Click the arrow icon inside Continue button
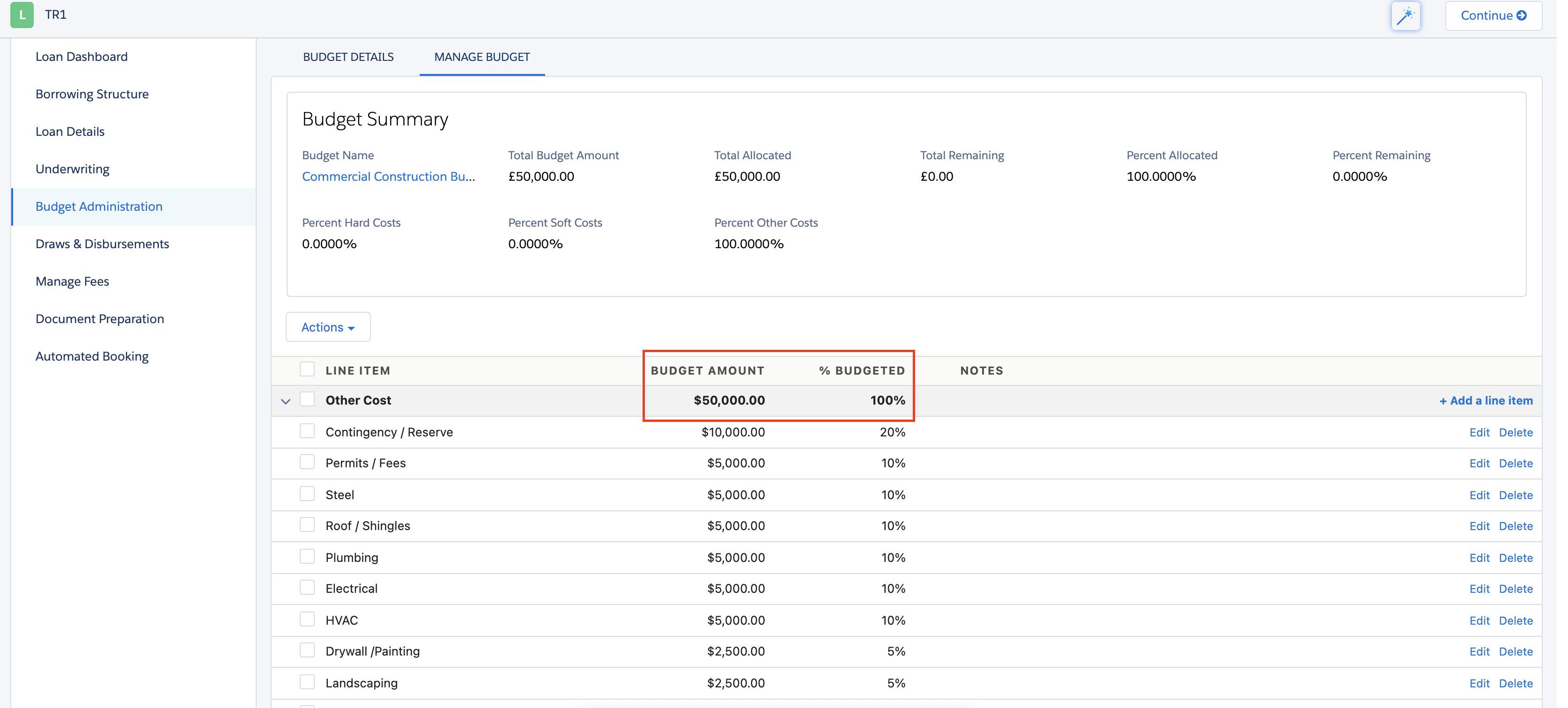Viewport: 1568px width, 708px height. click(1521, 16)
